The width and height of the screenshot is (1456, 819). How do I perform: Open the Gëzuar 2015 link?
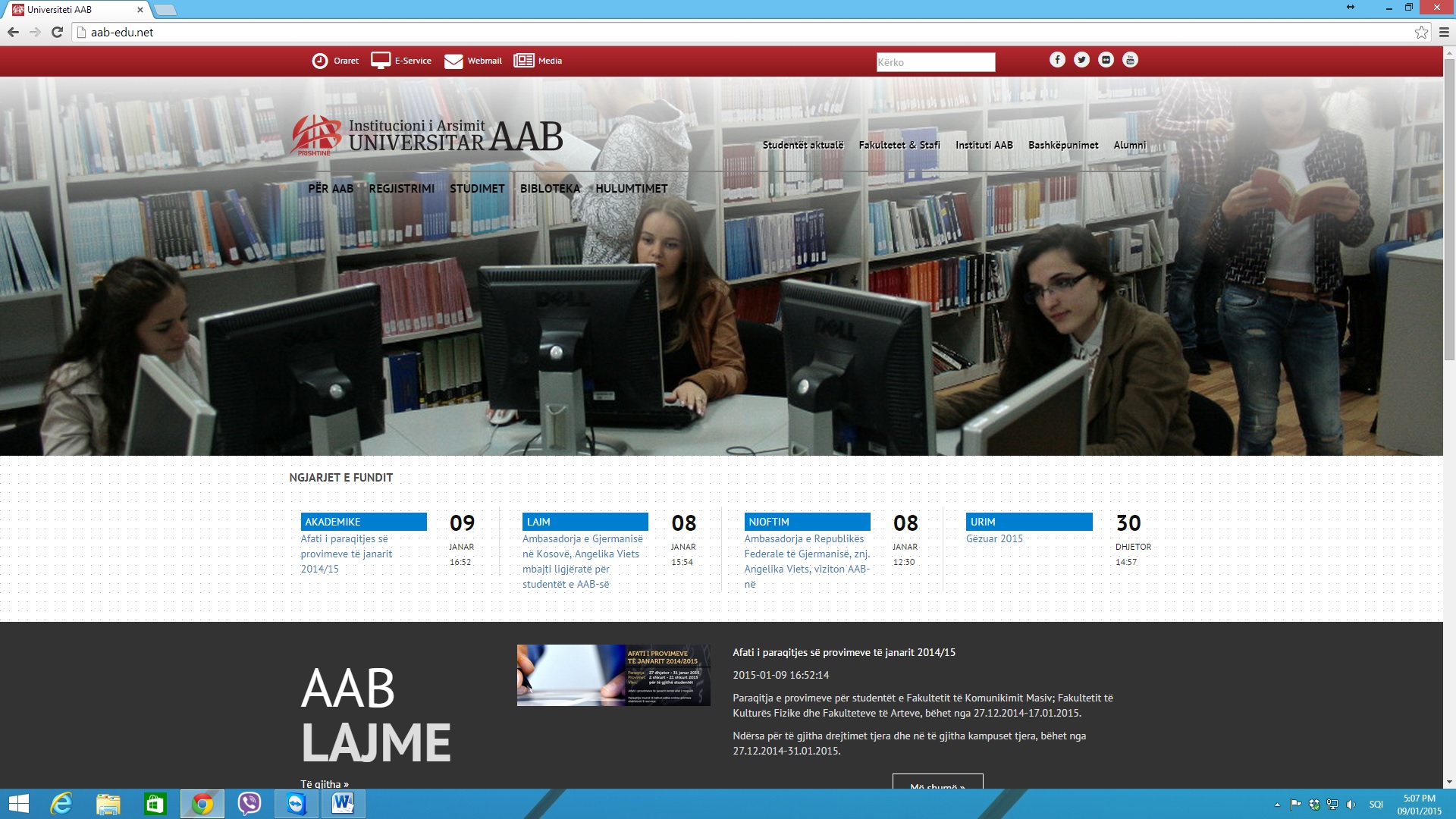(994, 538)
